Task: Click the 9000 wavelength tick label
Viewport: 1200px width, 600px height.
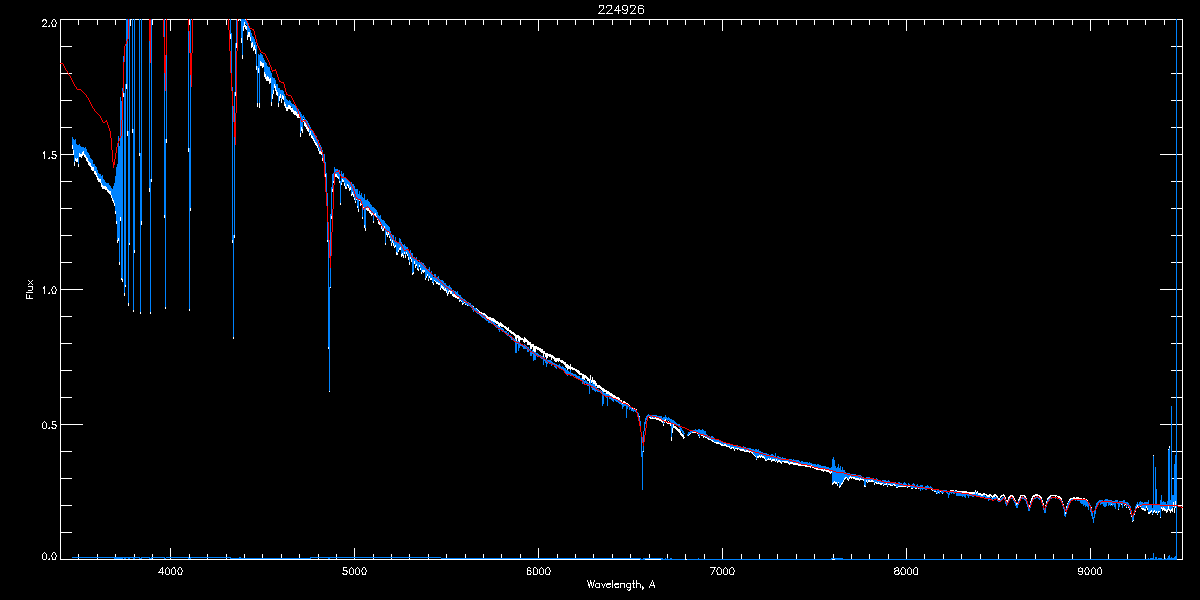Action: click(1090, 571)
